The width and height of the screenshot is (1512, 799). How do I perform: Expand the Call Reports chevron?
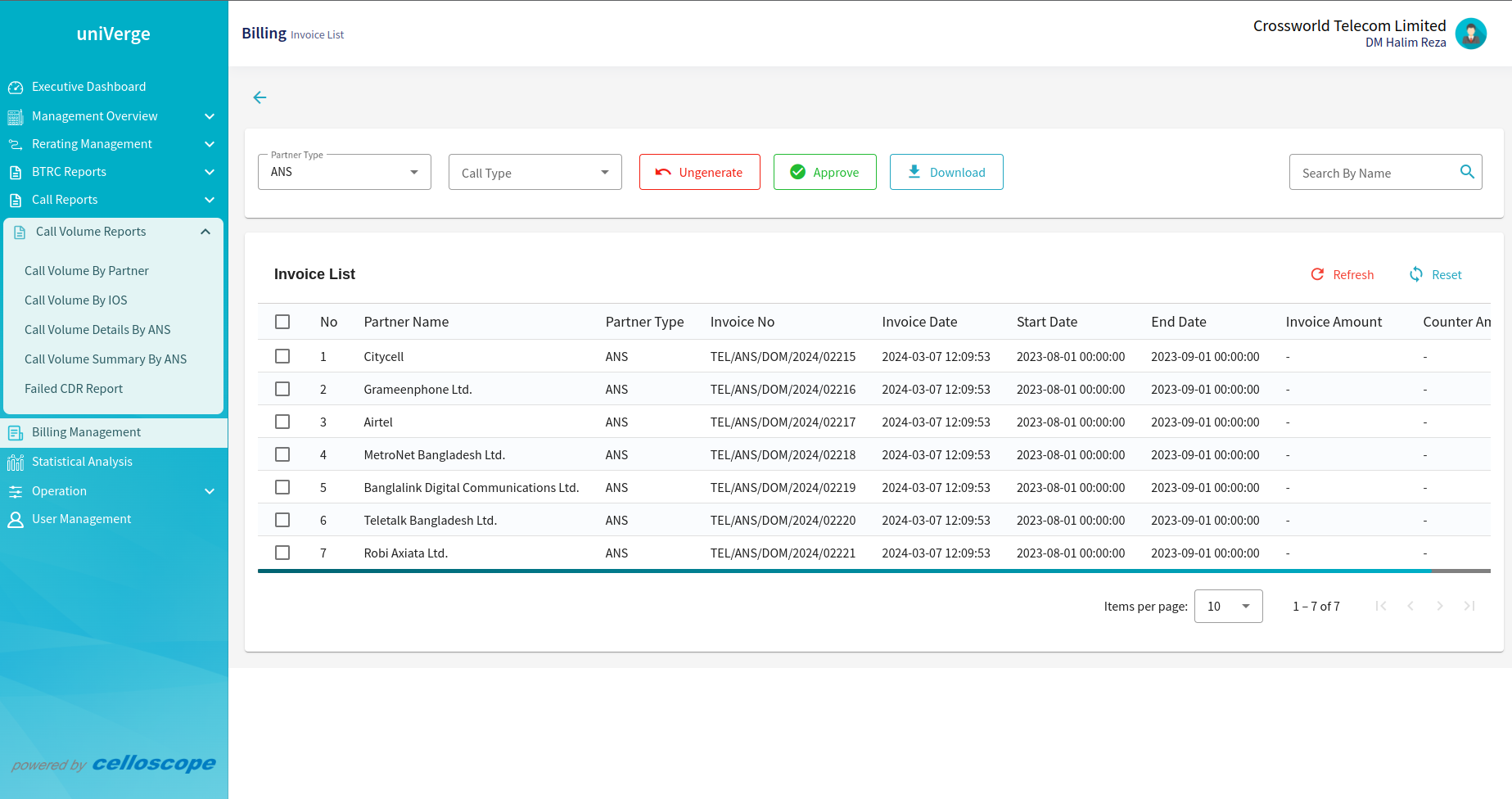pos(210,200)
